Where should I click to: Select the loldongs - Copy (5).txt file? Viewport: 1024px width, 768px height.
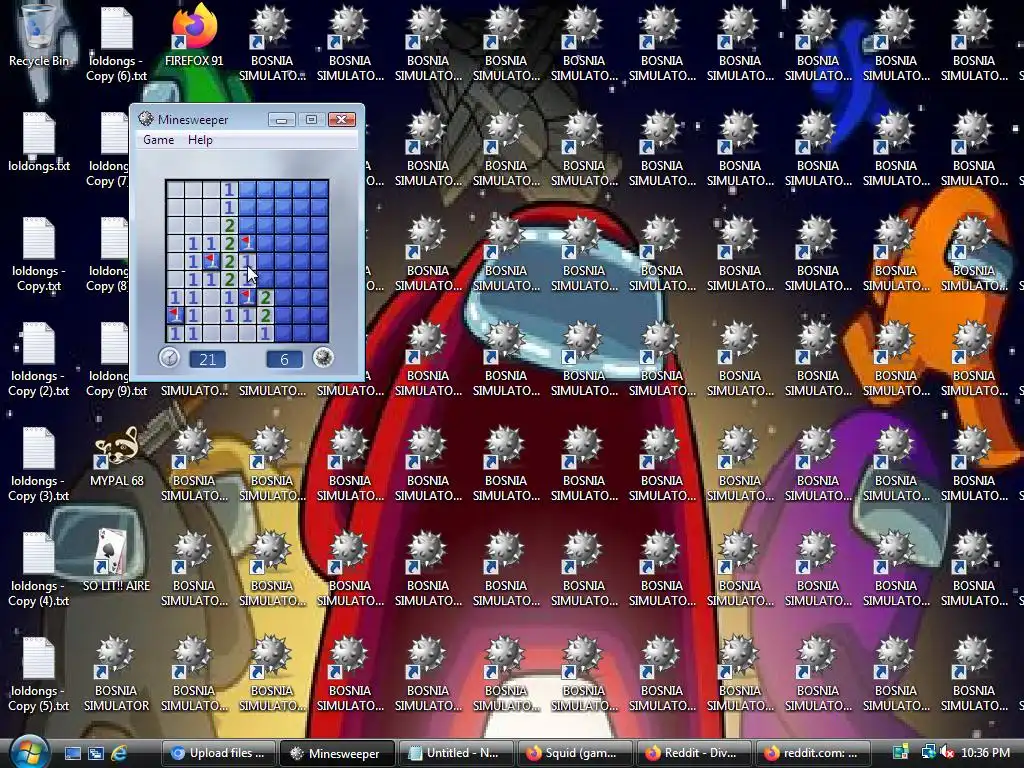(x=39, y=675)
